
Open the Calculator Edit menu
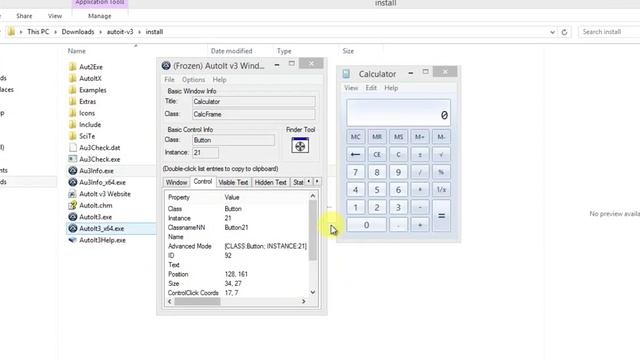(x=371, y=88)
